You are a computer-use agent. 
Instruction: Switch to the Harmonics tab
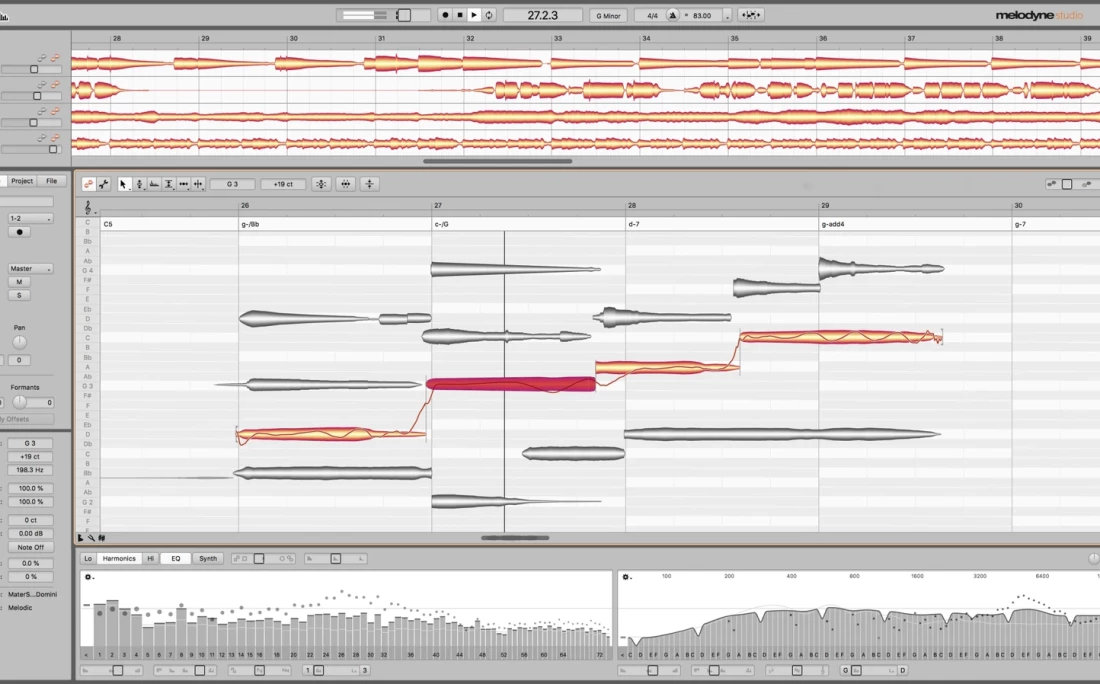pyautogui.click(x=119, y=559)
